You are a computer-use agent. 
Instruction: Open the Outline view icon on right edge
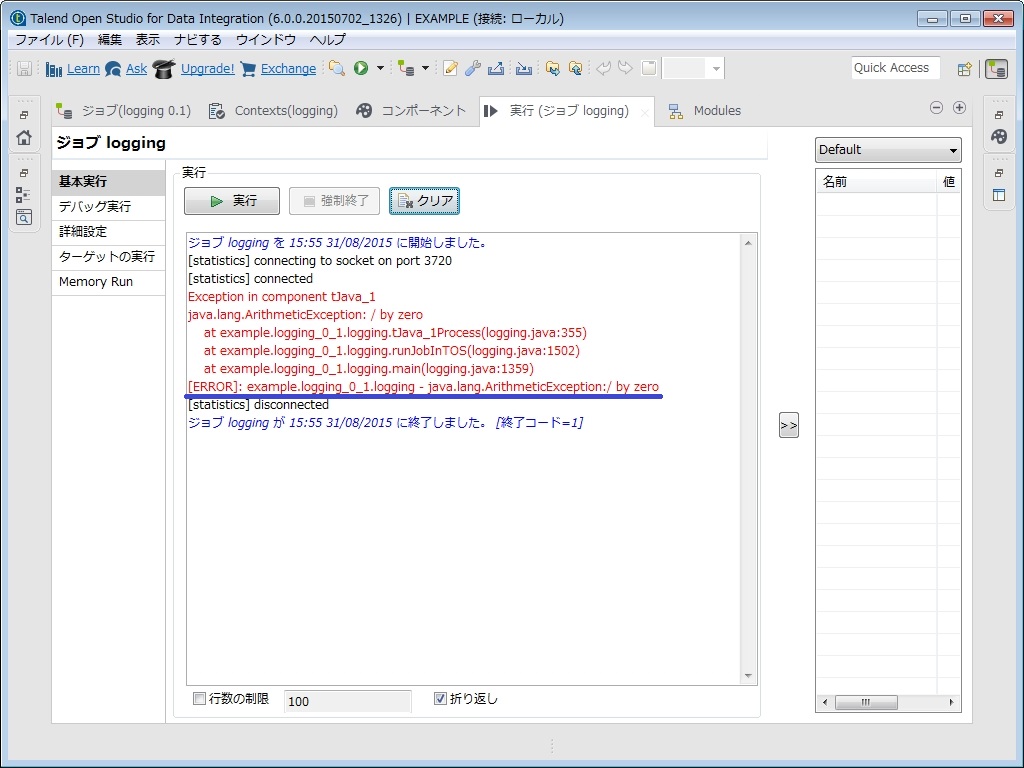click(x=999, y=193)
